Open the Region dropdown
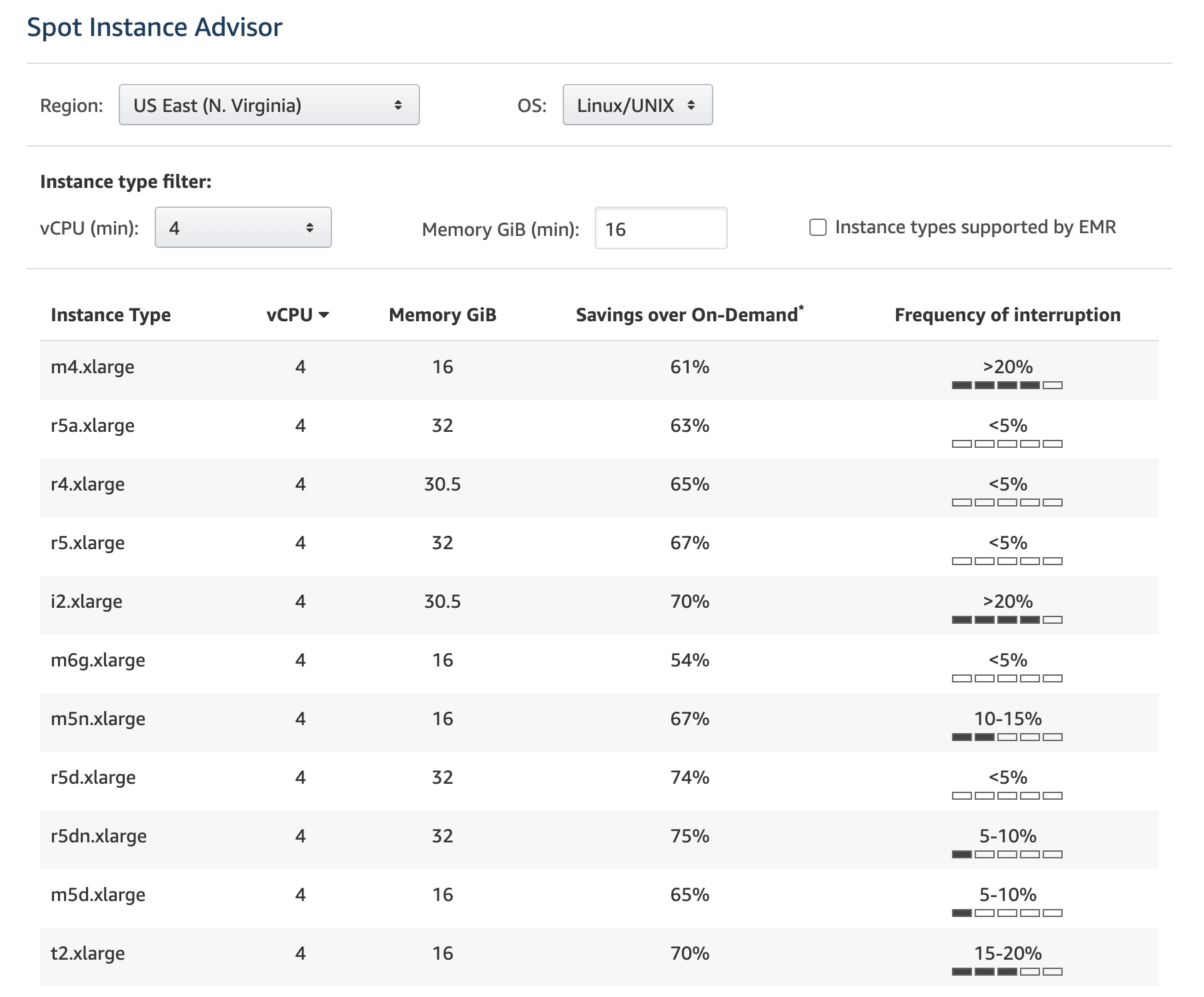 point(269,105)
